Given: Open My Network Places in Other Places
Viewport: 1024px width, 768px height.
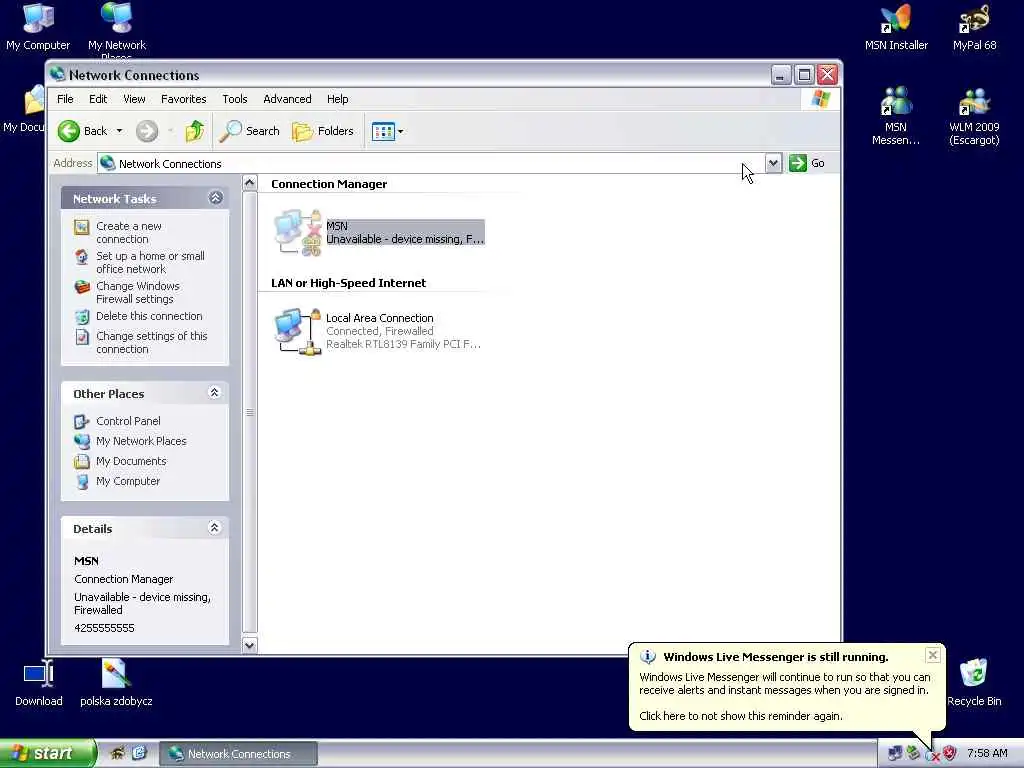Looking at the screenshot, I should tap(141, 441).
